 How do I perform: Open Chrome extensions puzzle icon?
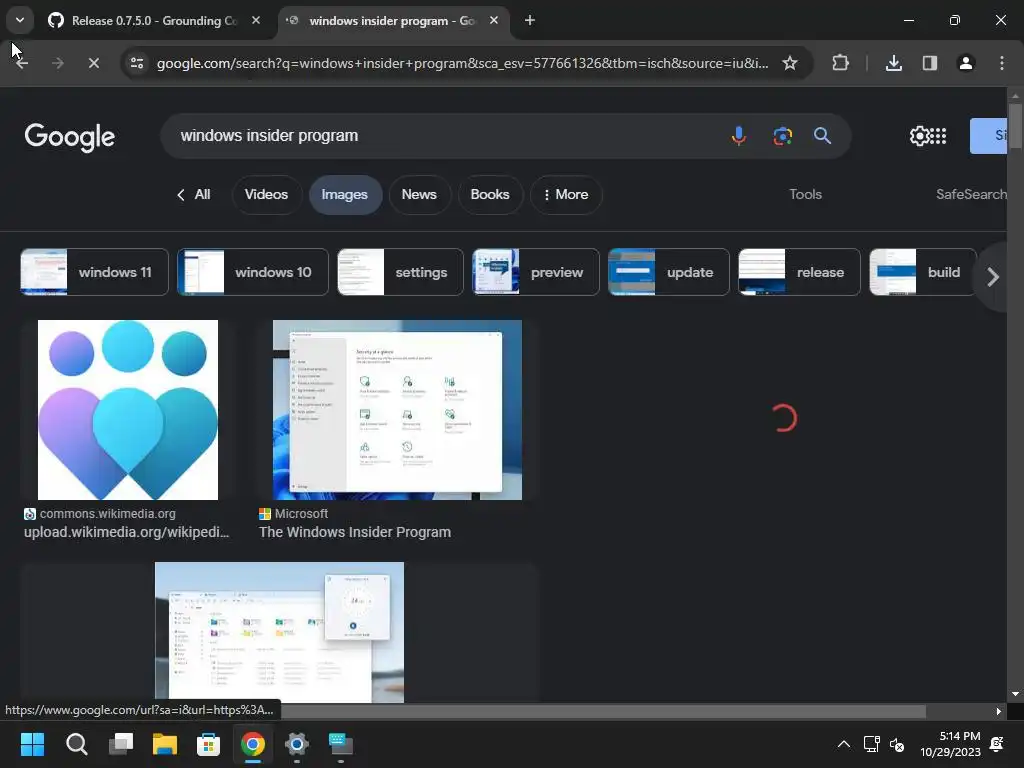point(840,63)
